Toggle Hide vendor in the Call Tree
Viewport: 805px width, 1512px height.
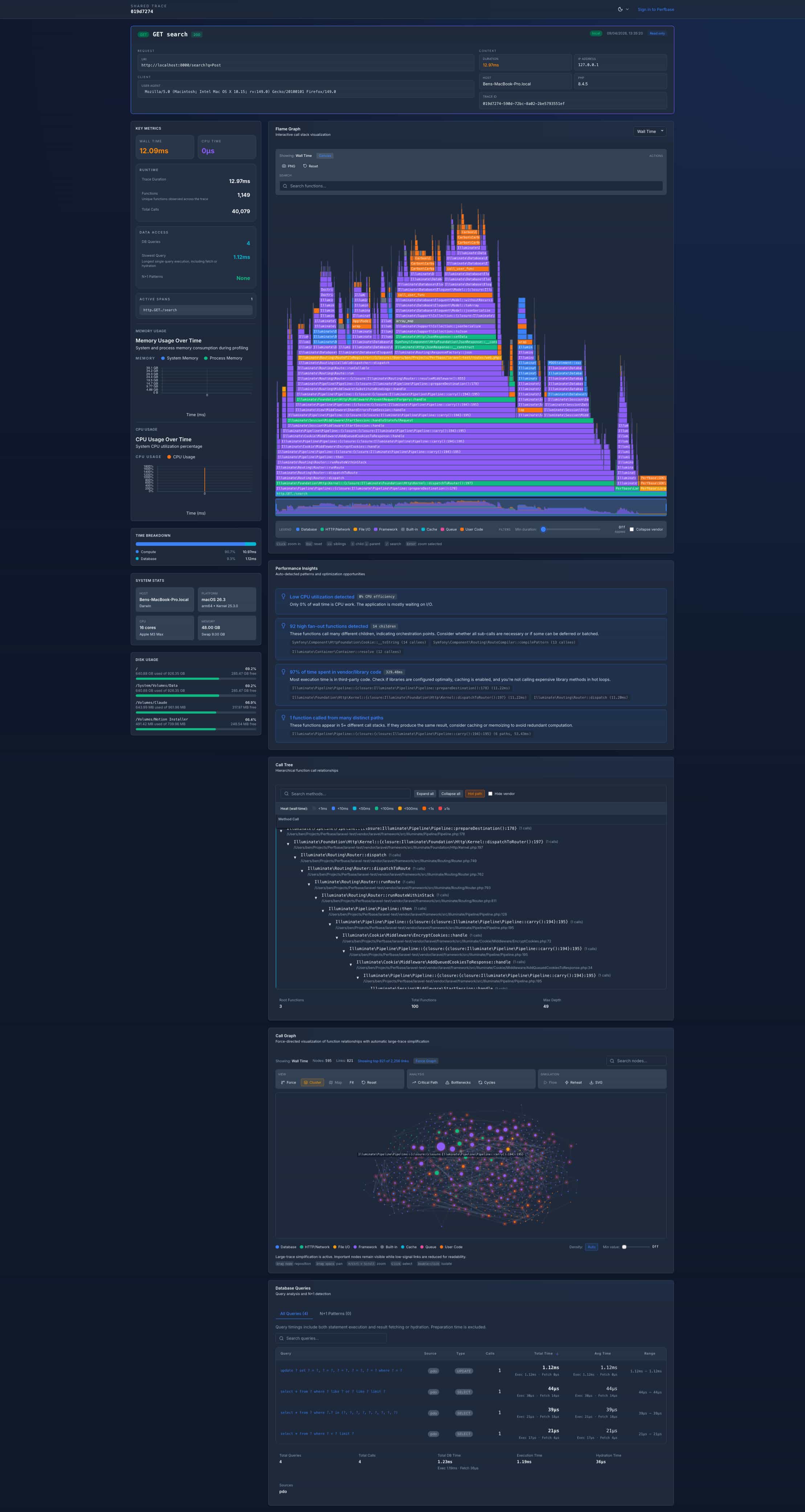pyautogui.click(x=491, y=793)
